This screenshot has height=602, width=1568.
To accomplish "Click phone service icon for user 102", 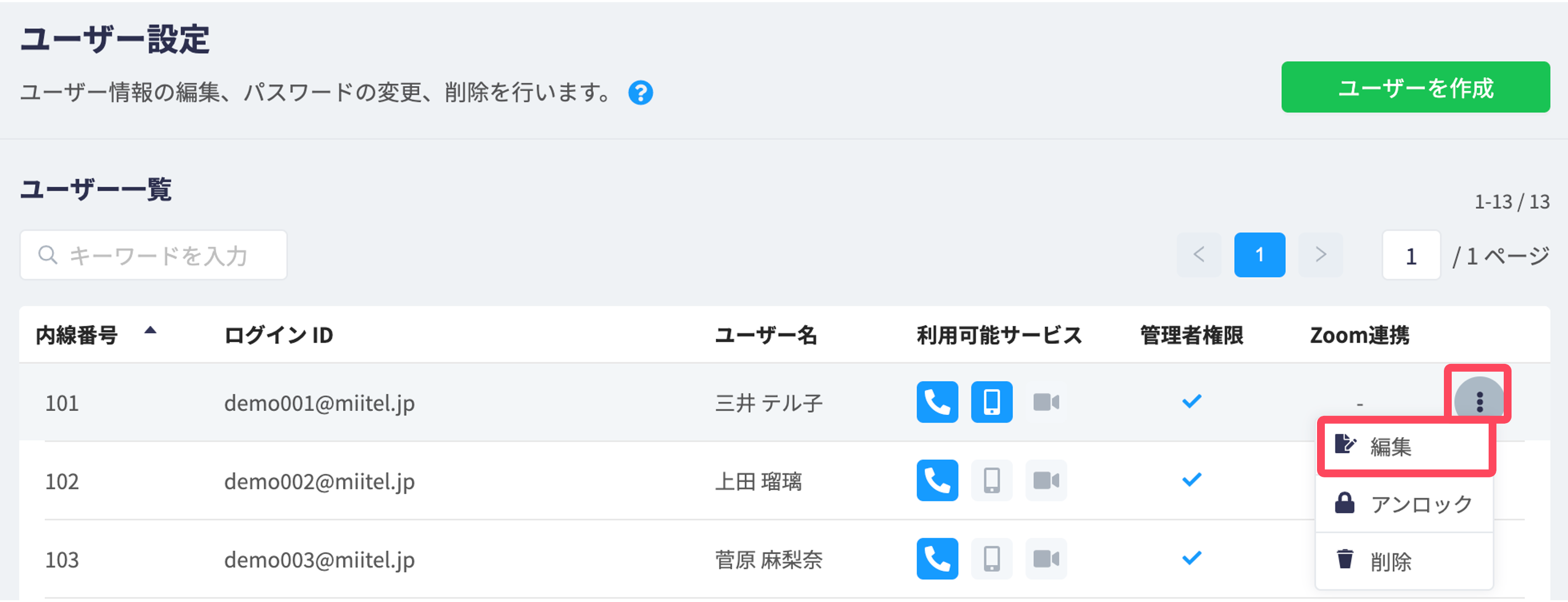I will (x=937, y=481).
